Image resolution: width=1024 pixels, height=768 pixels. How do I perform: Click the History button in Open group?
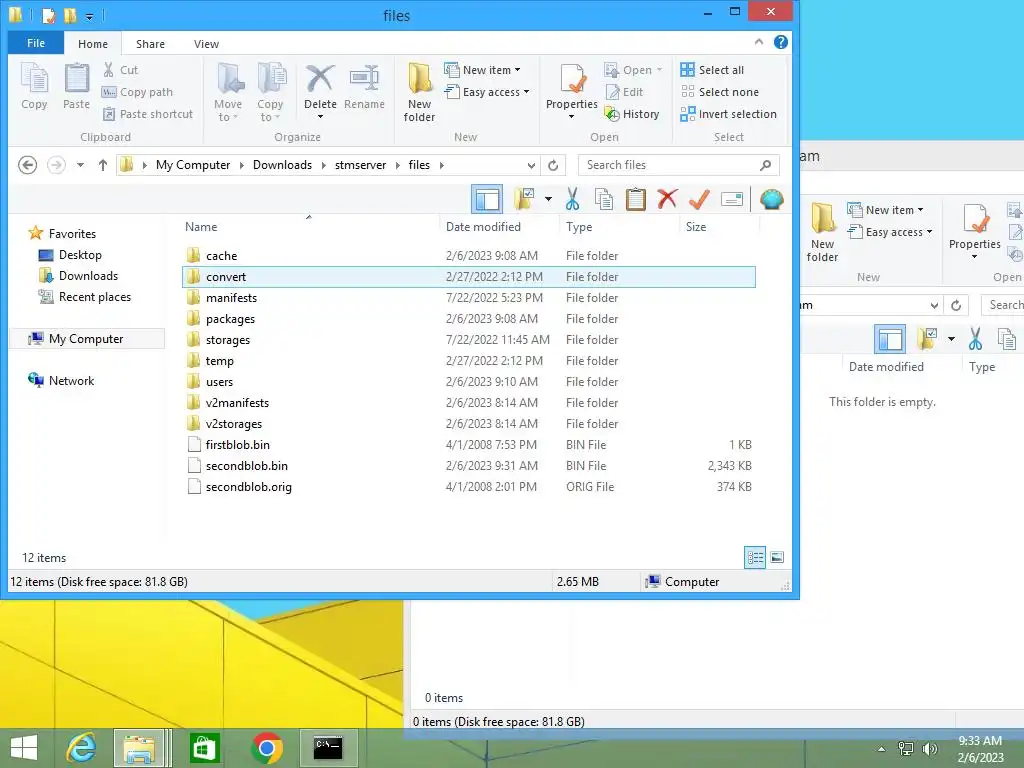(632, 114)
